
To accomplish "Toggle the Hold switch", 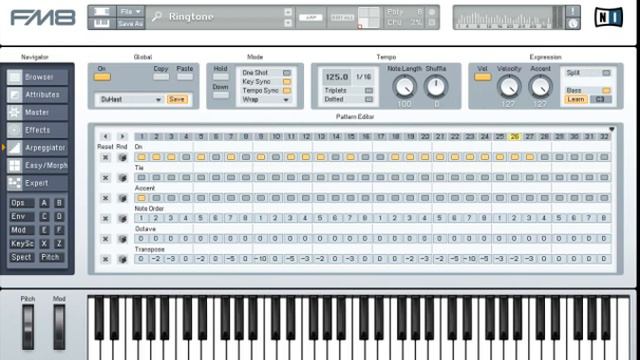I will click(x=220, y=76).
